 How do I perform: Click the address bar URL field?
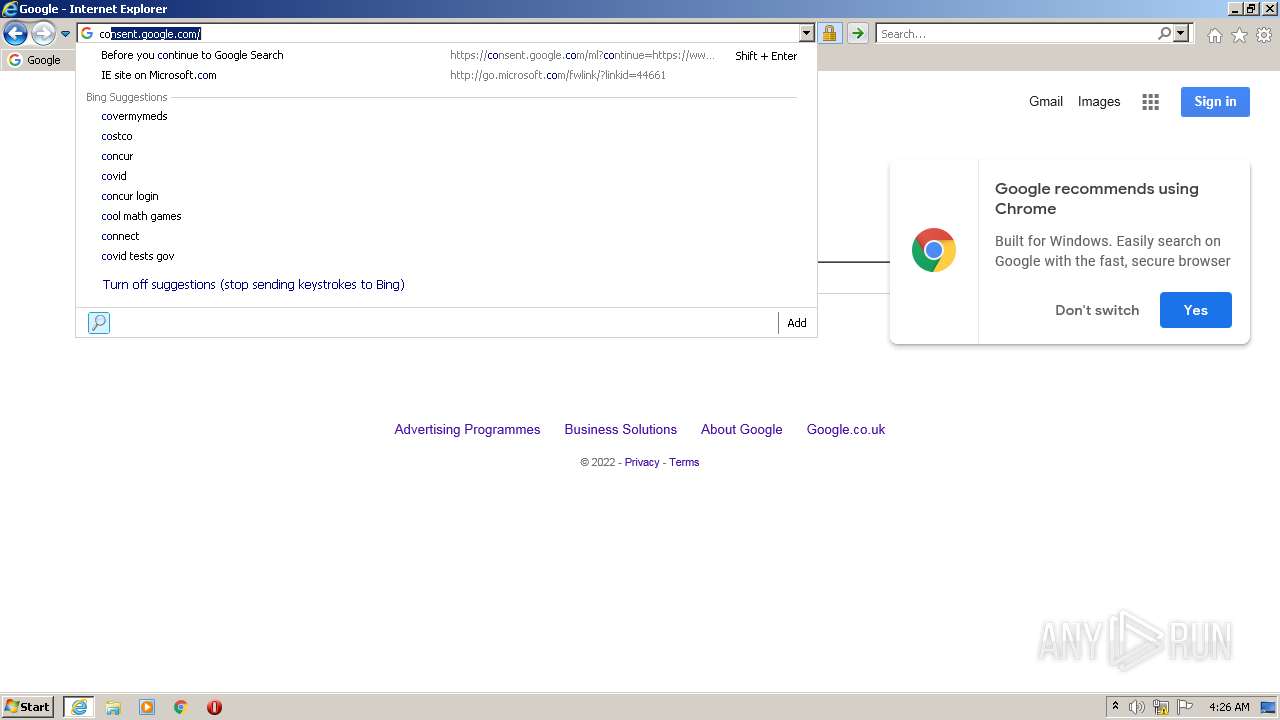click(x=447, y=34)
